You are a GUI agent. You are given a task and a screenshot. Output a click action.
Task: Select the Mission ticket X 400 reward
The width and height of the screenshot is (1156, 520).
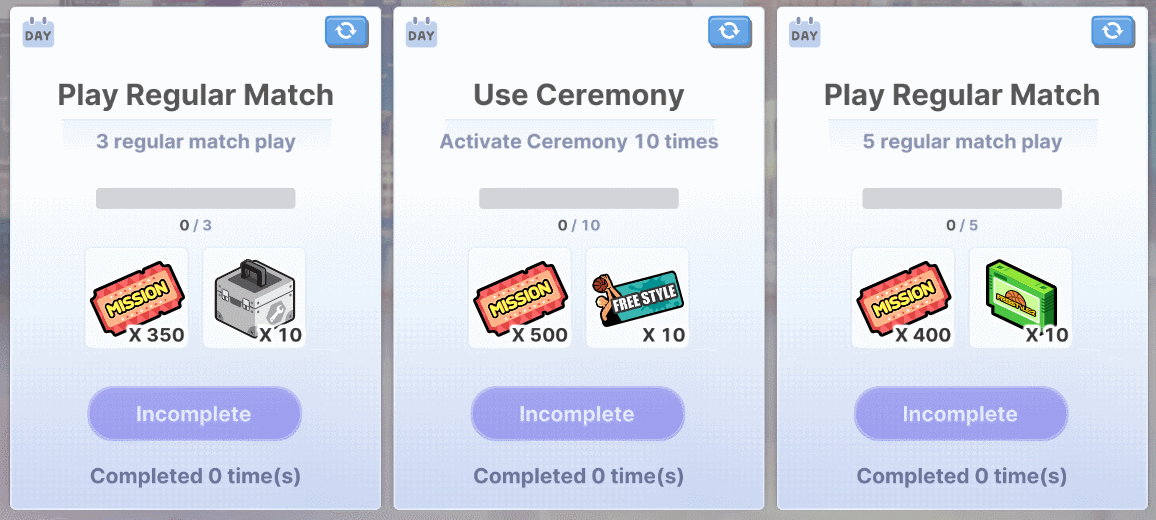pos(903,298)
